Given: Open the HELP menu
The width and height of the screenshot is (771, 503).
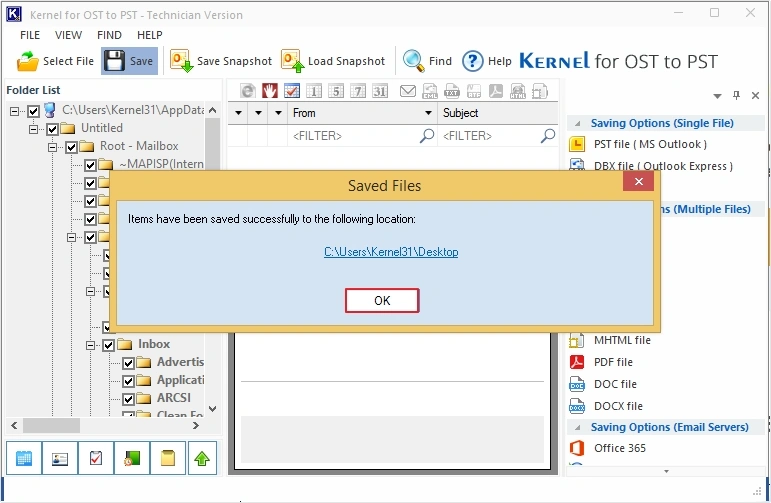Looking at the screenshot, I should 149,35.
